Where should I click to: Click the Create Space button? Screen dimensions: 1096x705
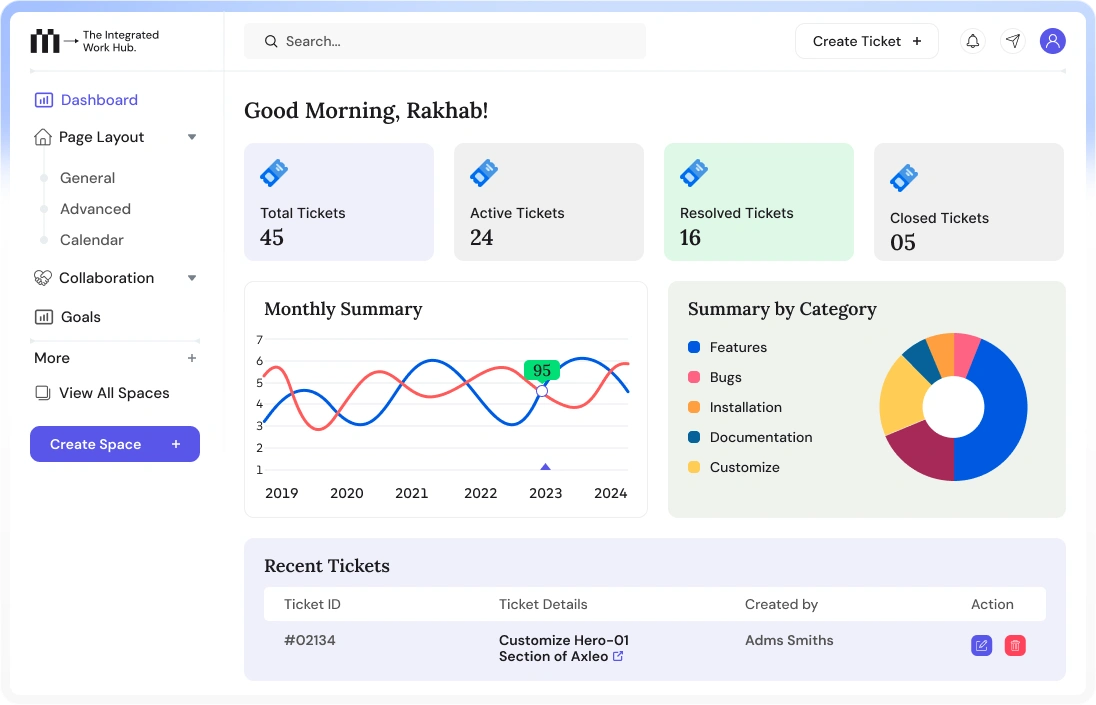pos(115,444)
